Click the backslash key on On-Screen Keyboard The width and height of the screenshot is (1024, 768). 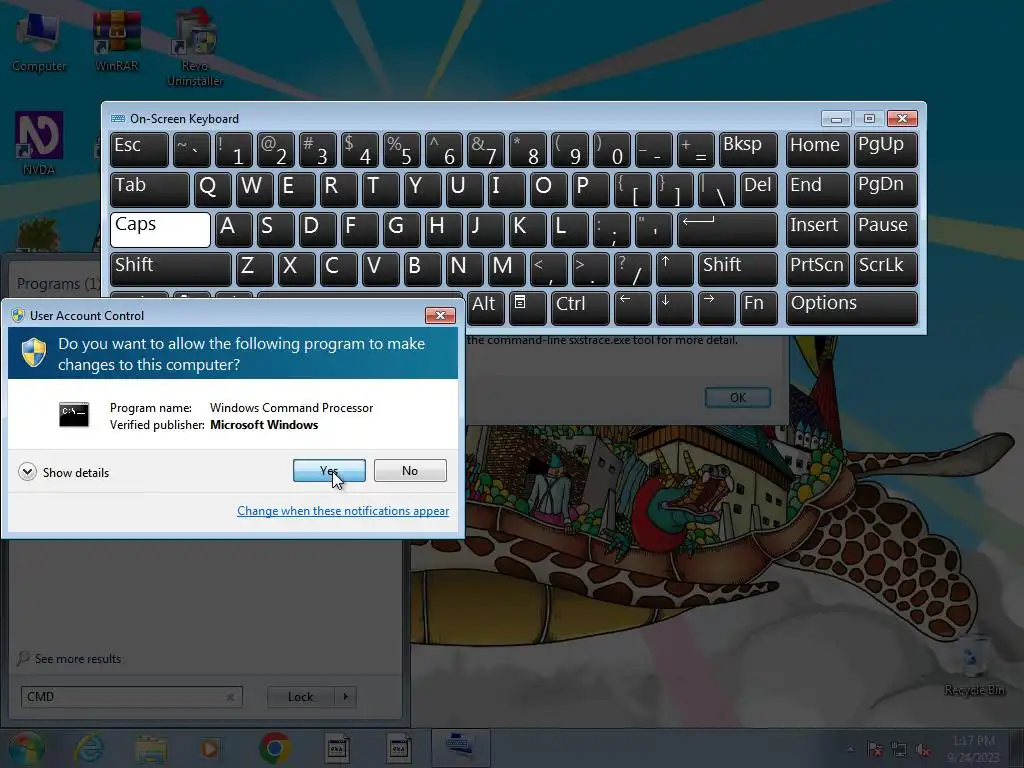click(716, 189)
